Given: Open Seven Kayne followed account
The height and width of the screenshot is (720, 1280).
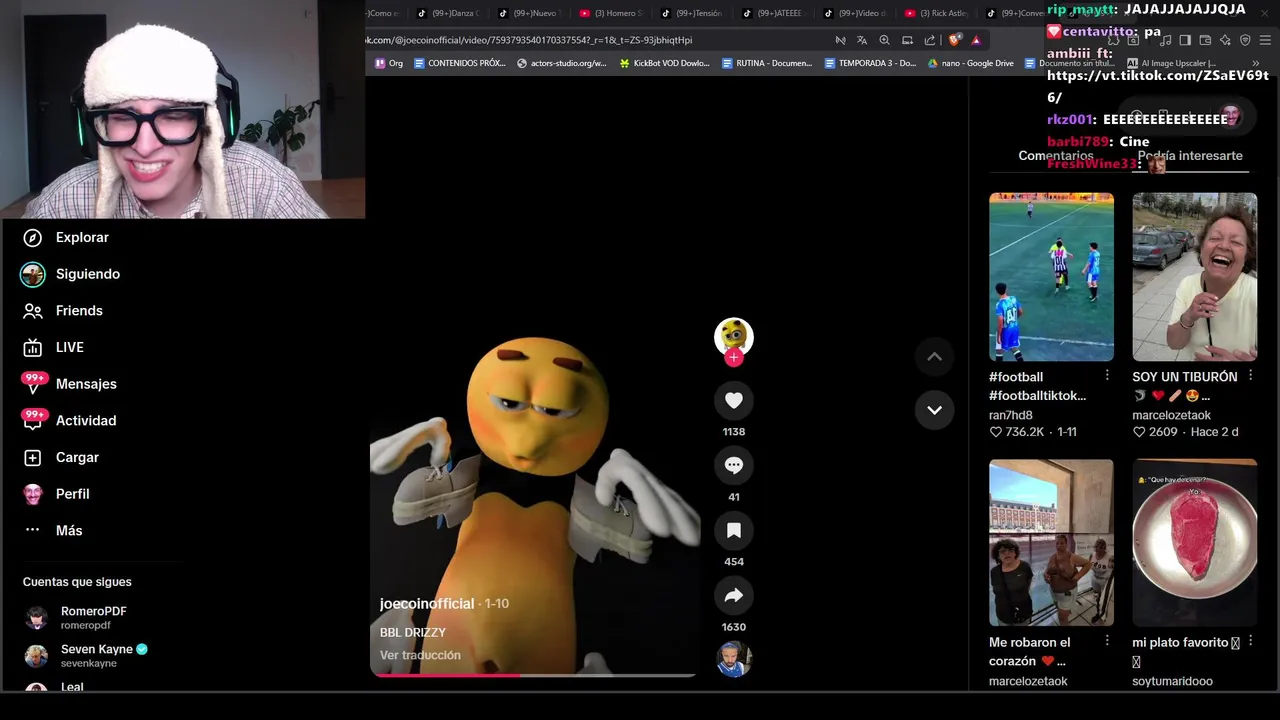Looking at the screenshot, I should pyautogui.click(x=86, y=655).
